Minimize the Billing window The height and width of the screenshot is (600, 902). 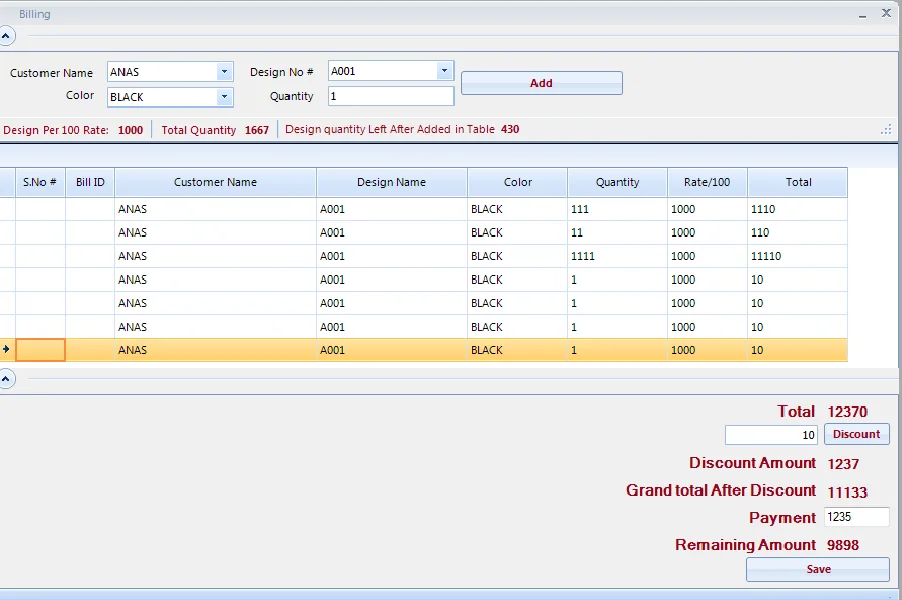pos(862,15)
